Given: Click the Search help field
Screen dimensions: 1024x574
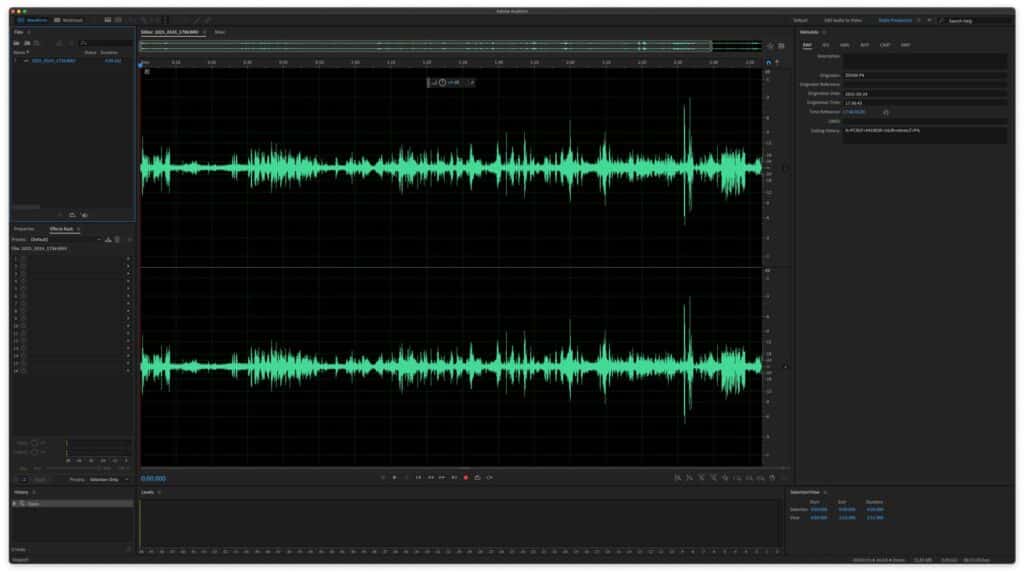Looking at the screenshot, I should point(976,21).
